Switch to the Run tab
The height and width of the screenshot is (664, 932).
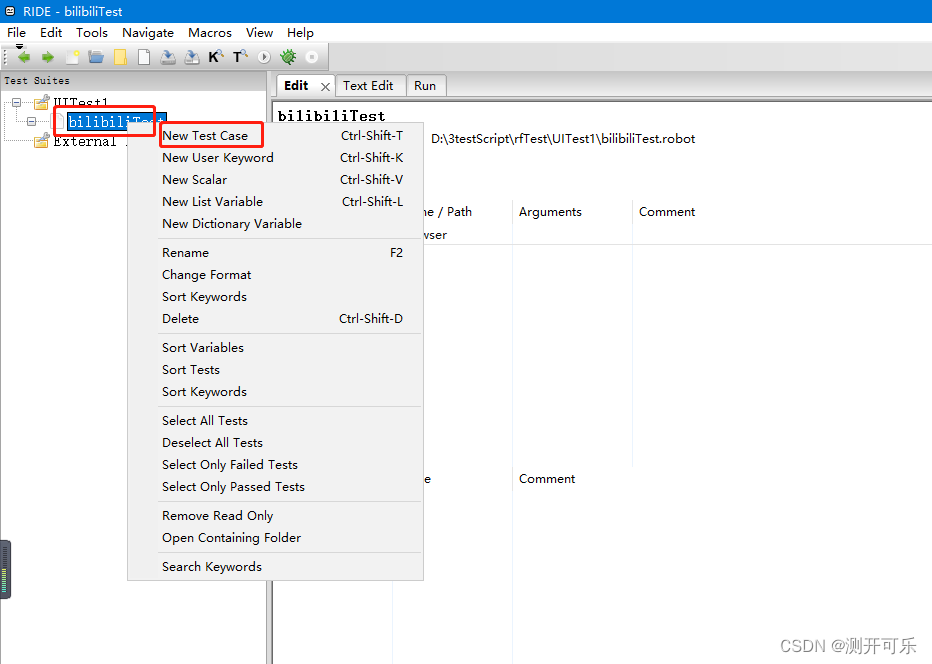point(425,86)
